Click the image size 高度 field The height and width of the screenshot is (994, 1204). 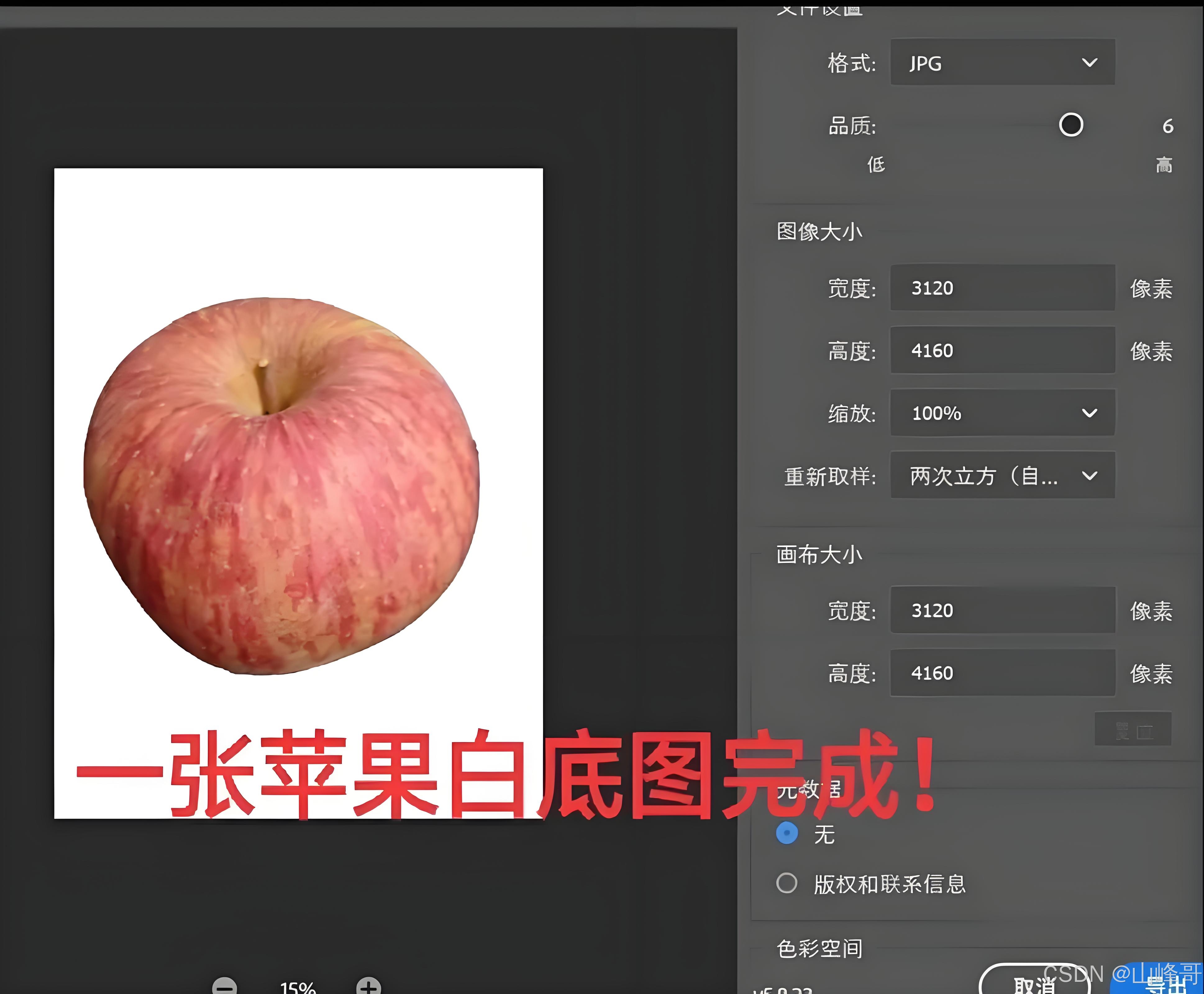pyautogui.click(x=1002, y=350)
